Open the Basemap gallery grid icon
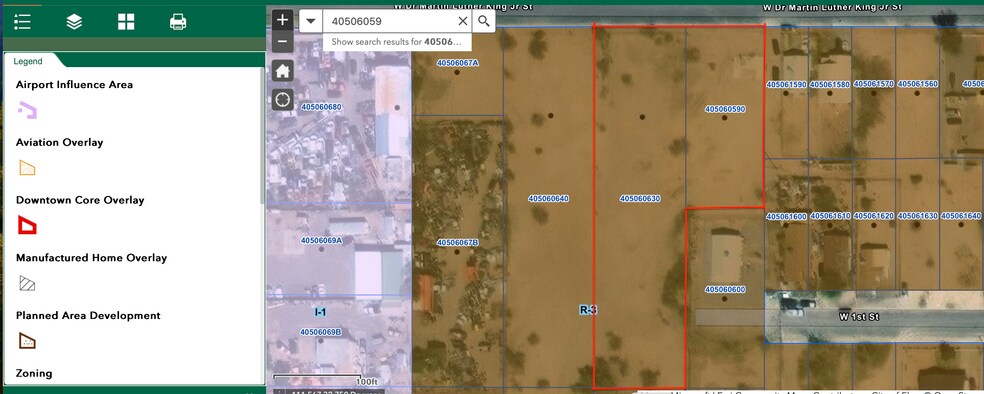The width and height of the screenshot is (984, 394). 126,22
